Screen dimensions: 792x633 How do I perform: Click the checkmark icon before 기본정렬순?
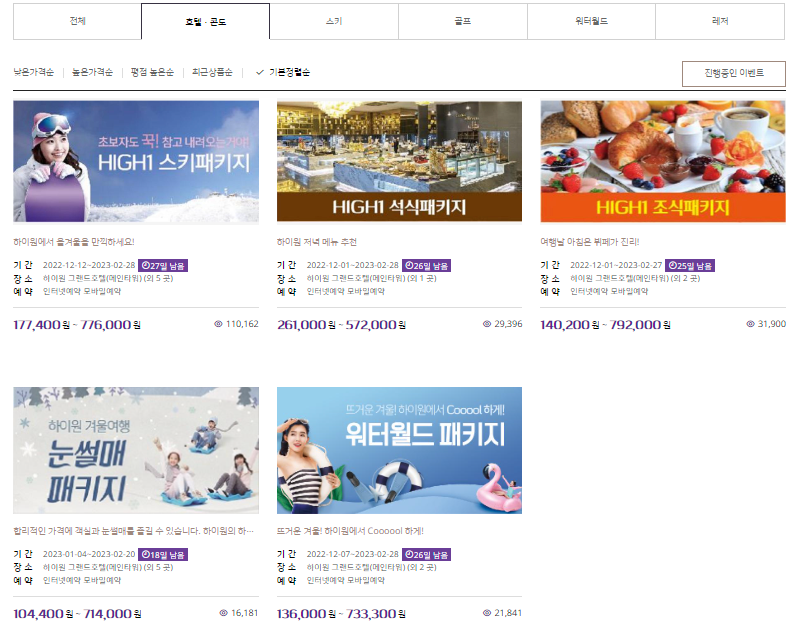(260, 72)
